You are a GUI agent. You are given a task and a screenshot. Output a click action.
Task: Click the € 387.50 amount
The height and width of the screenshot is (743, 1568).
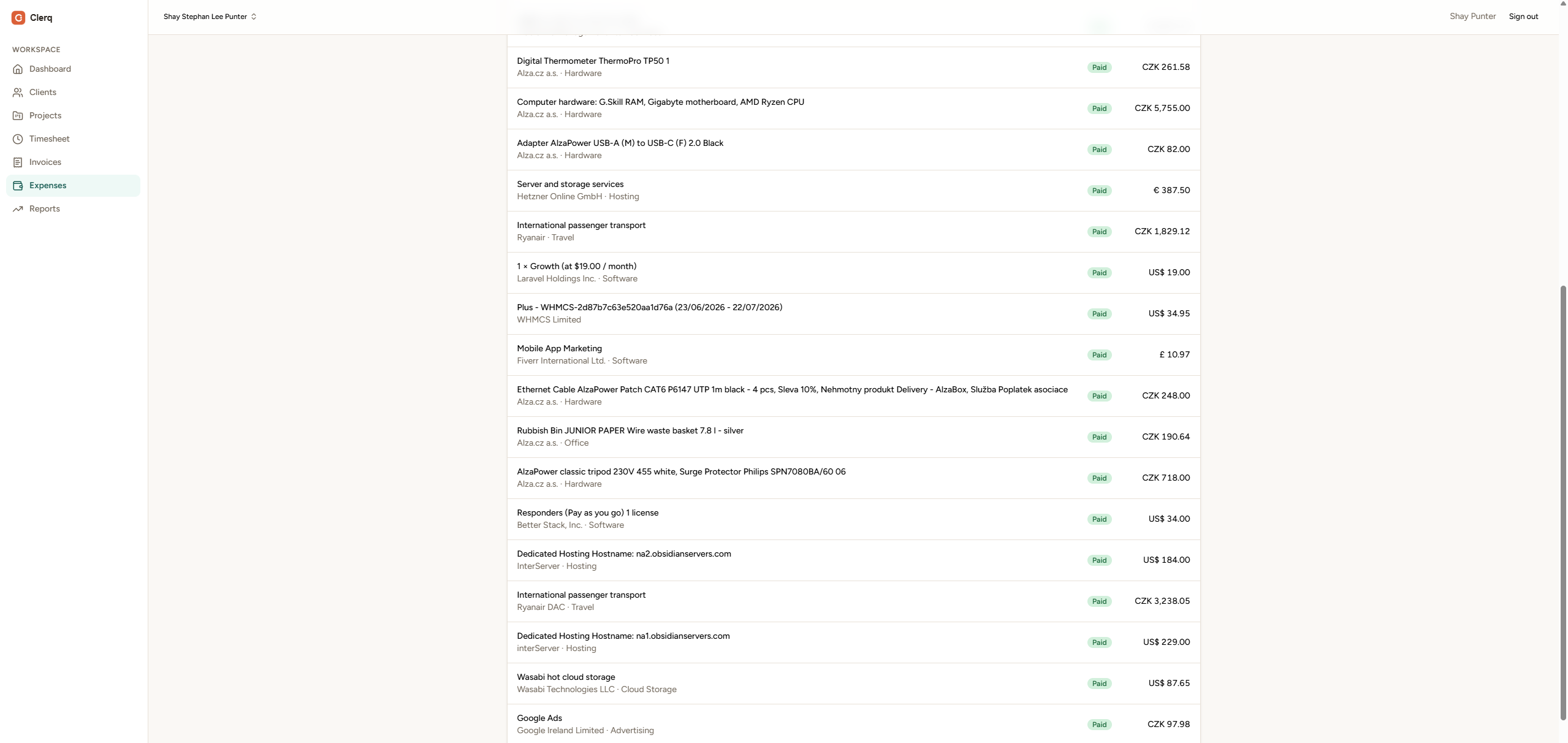pyautogui.click(x=1171, y=191)
